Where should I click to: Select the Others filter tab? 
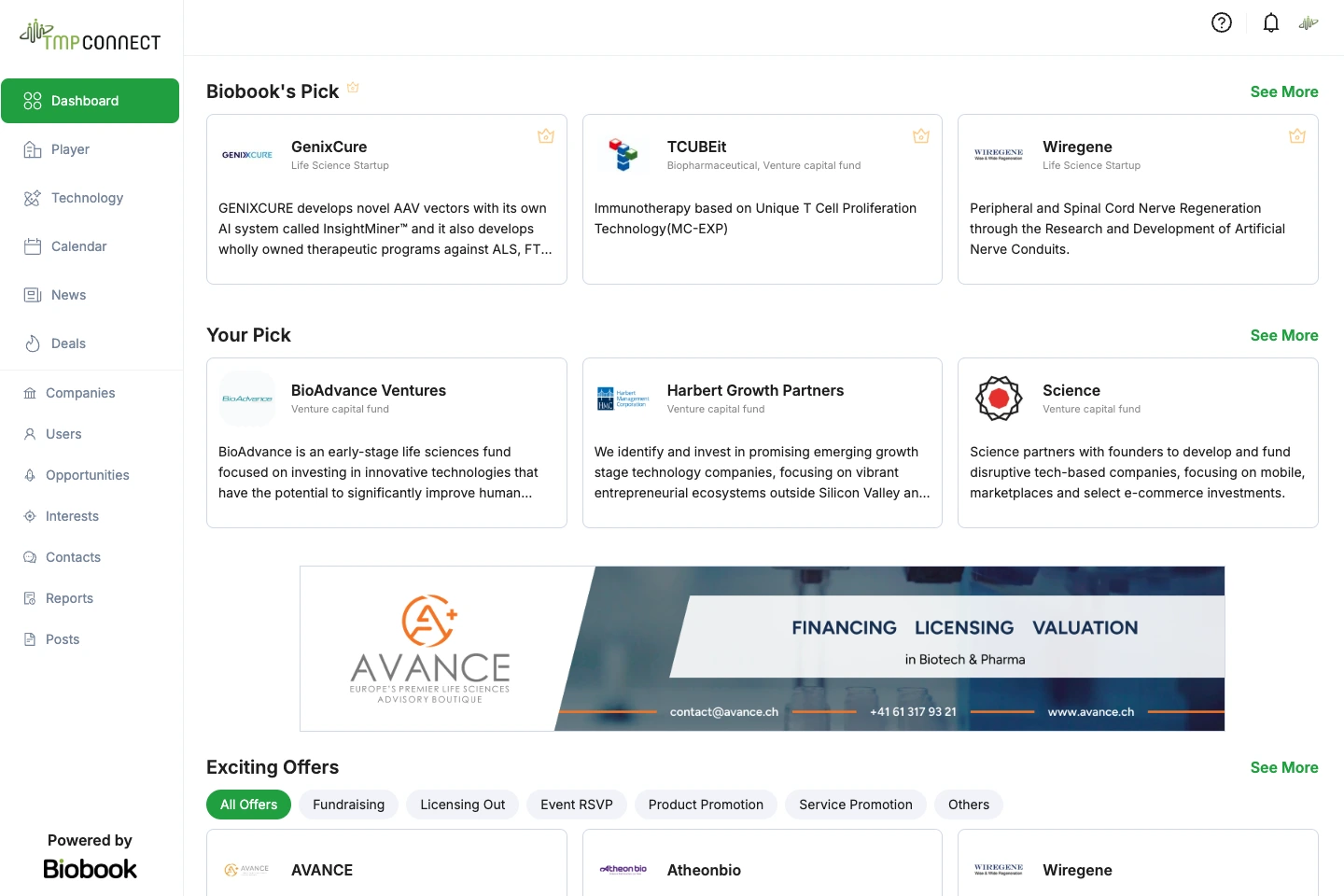coord(969,805)
